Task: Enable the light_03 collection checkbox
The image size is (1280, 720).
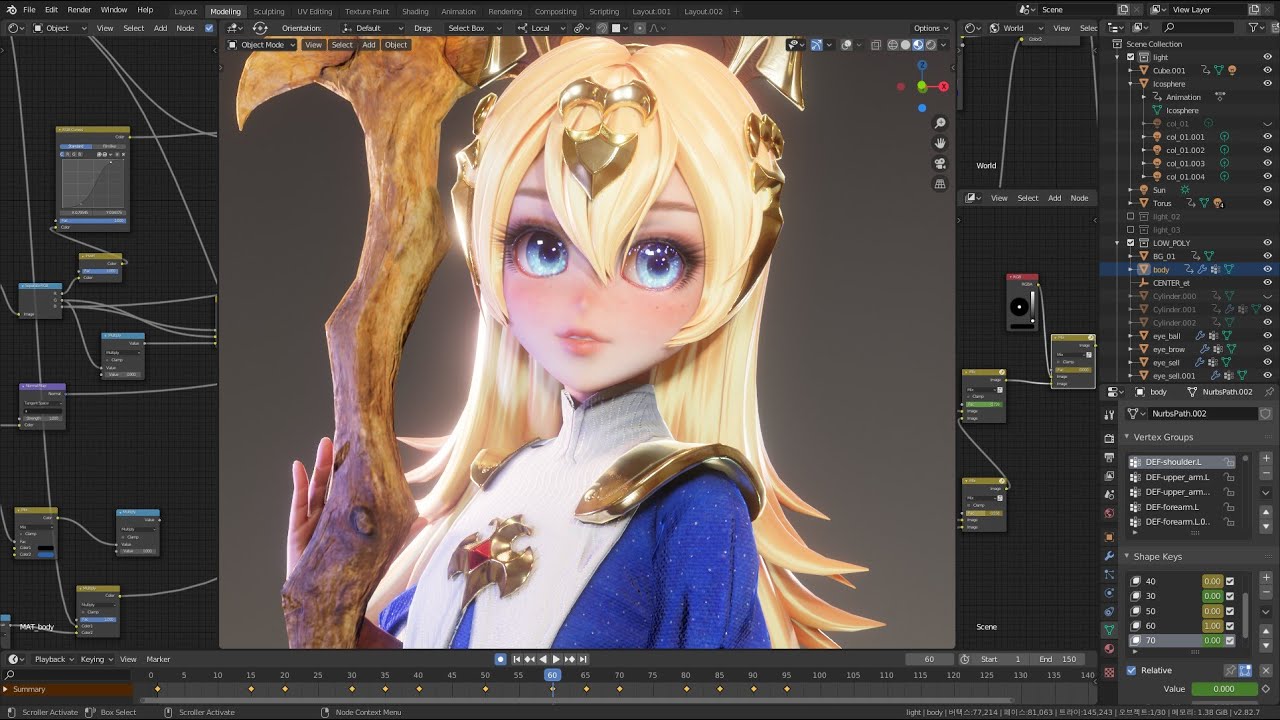Action: [x=1131, y=230]
